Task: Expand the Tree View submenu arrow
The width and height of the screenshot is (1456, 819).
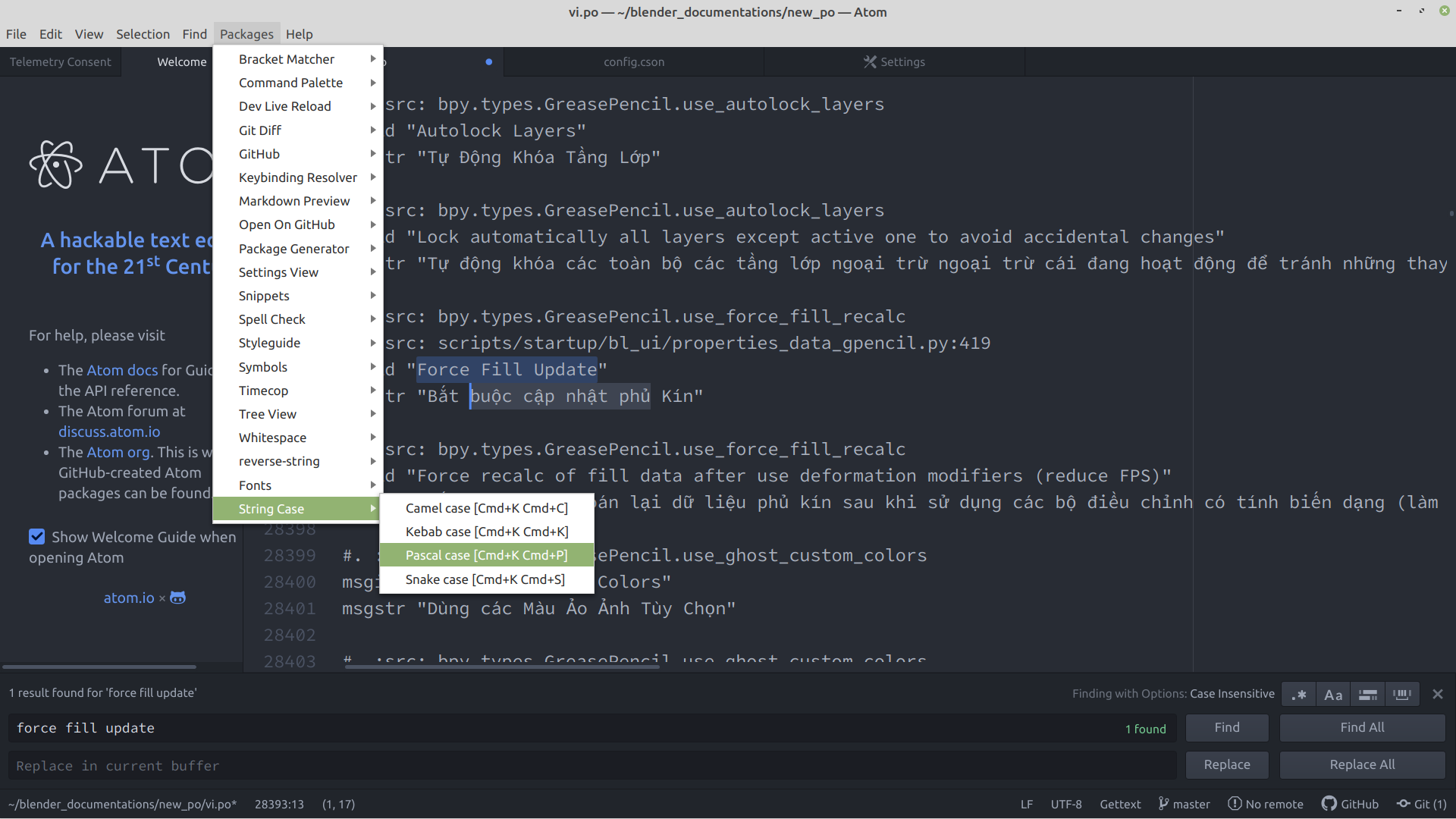Action: click(373, 414)
